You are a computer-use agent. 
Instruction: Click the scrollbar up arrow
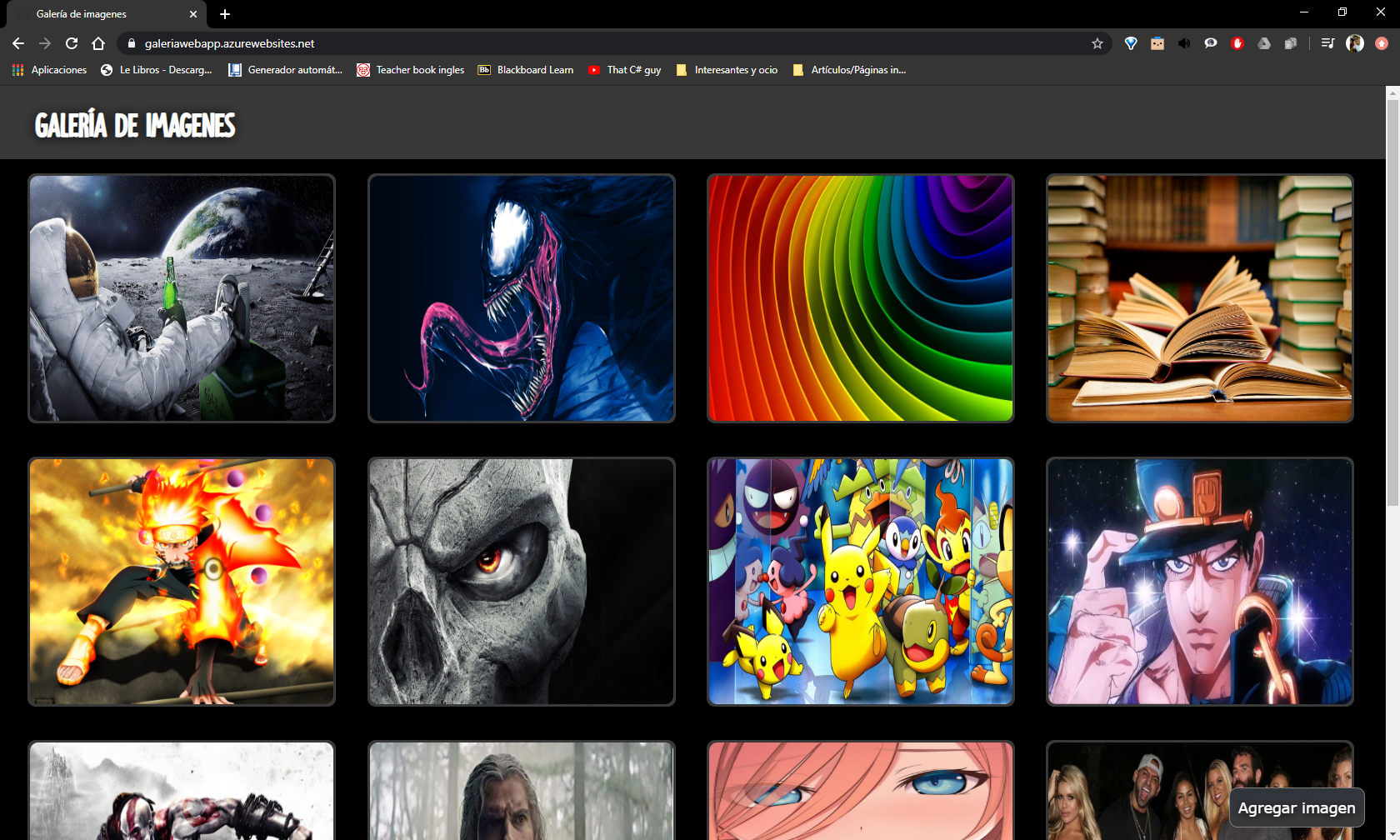coord(1392,92)
